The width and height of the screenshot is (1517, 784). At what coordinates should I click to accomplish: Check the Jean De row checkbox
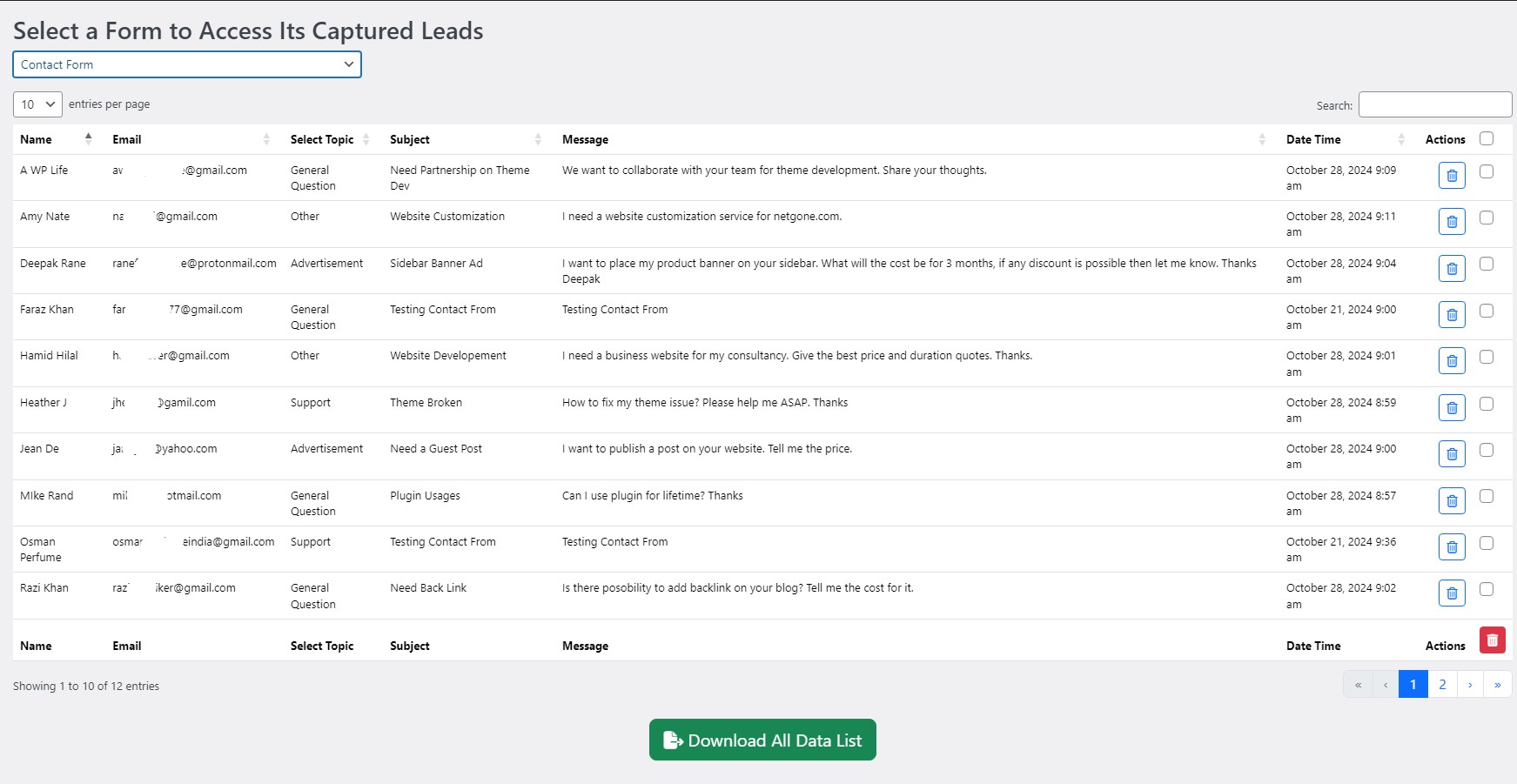(1487, 450)
